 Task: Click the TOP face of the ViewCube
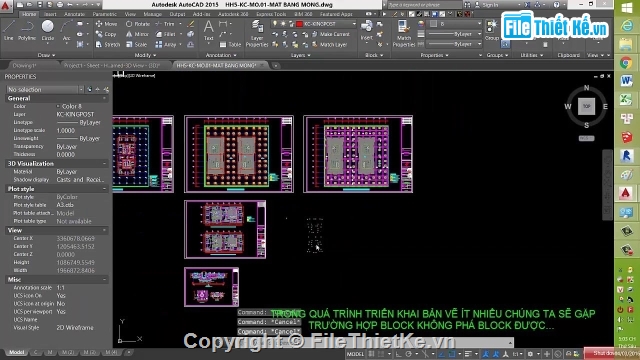pyautogui.click(x=587, y=106)
